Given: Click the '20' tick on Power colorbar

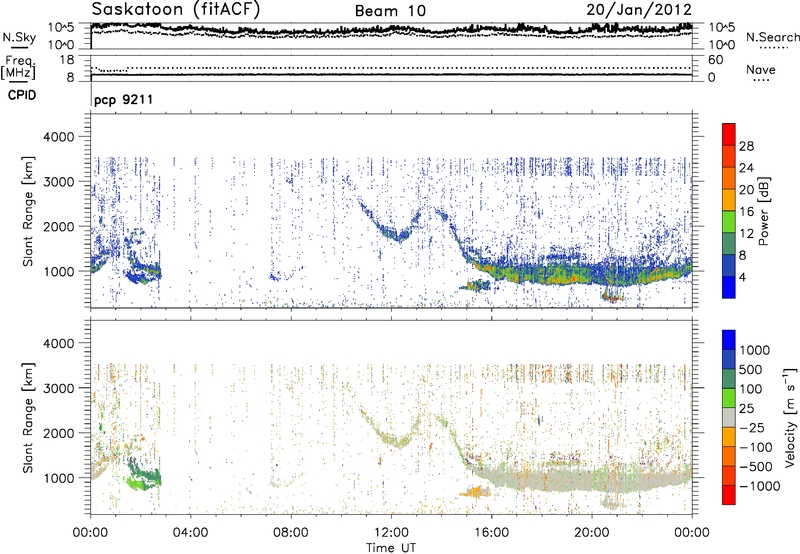Looking at the screenshot, I should pyautogui.click(x=746, y=190).
